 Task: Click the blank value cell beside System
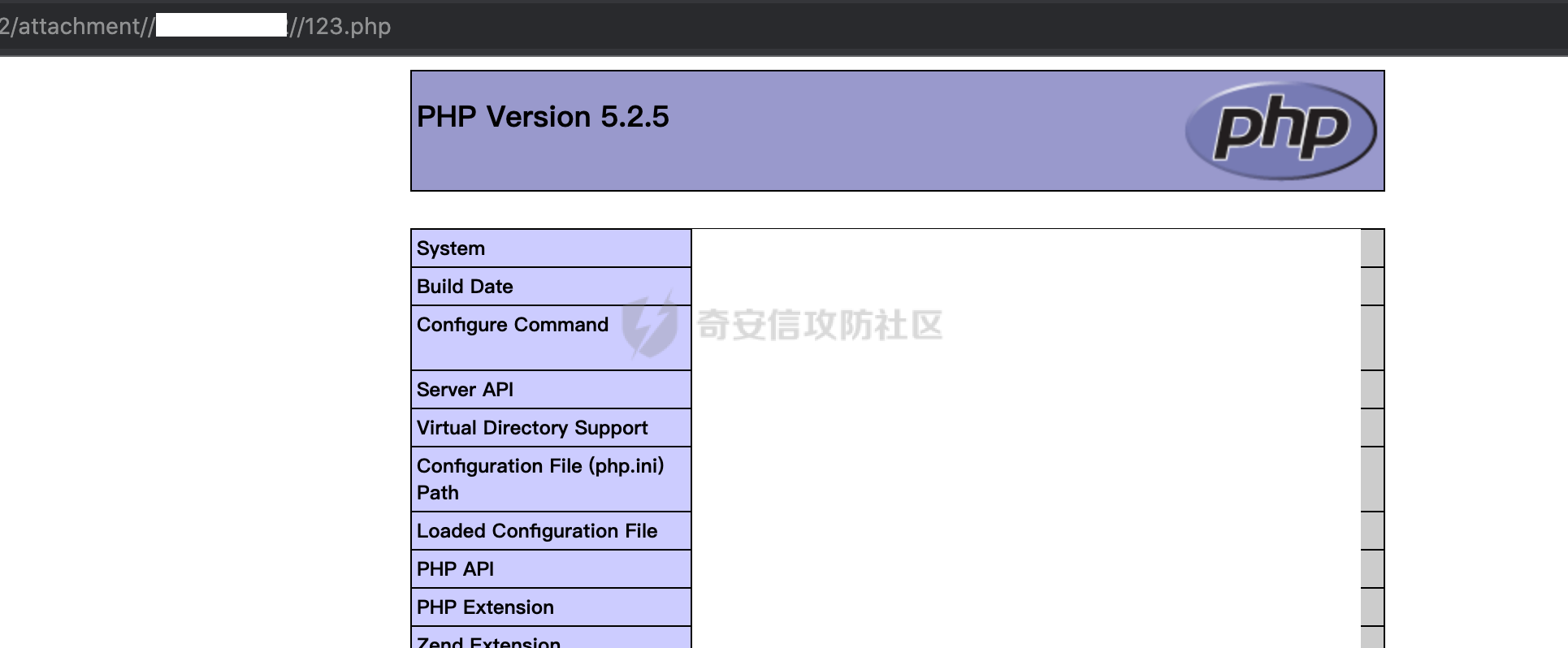point(1026,248)
